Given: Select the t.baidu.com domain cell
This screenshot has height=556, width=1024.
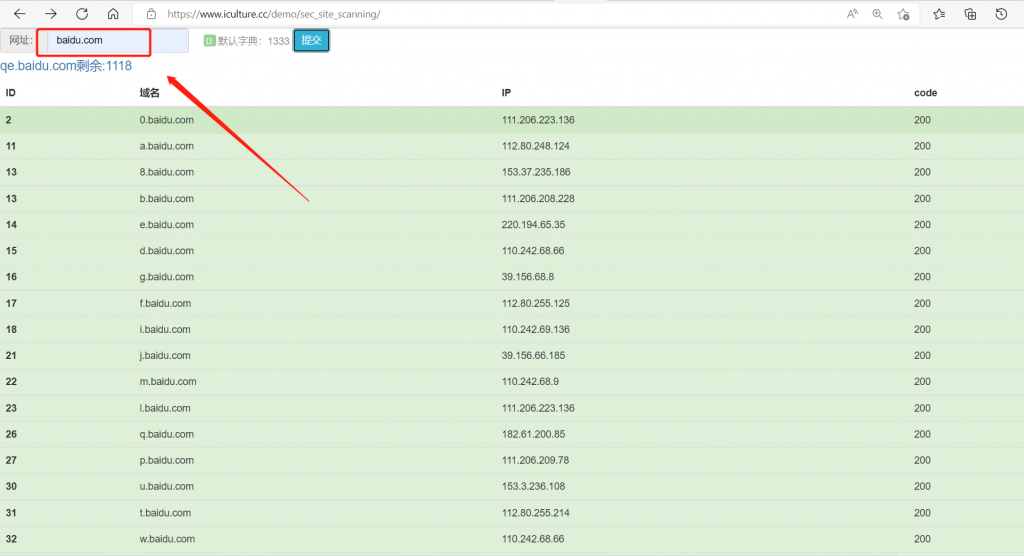Looking at the screenshot, I should click(x=165, y=513).
